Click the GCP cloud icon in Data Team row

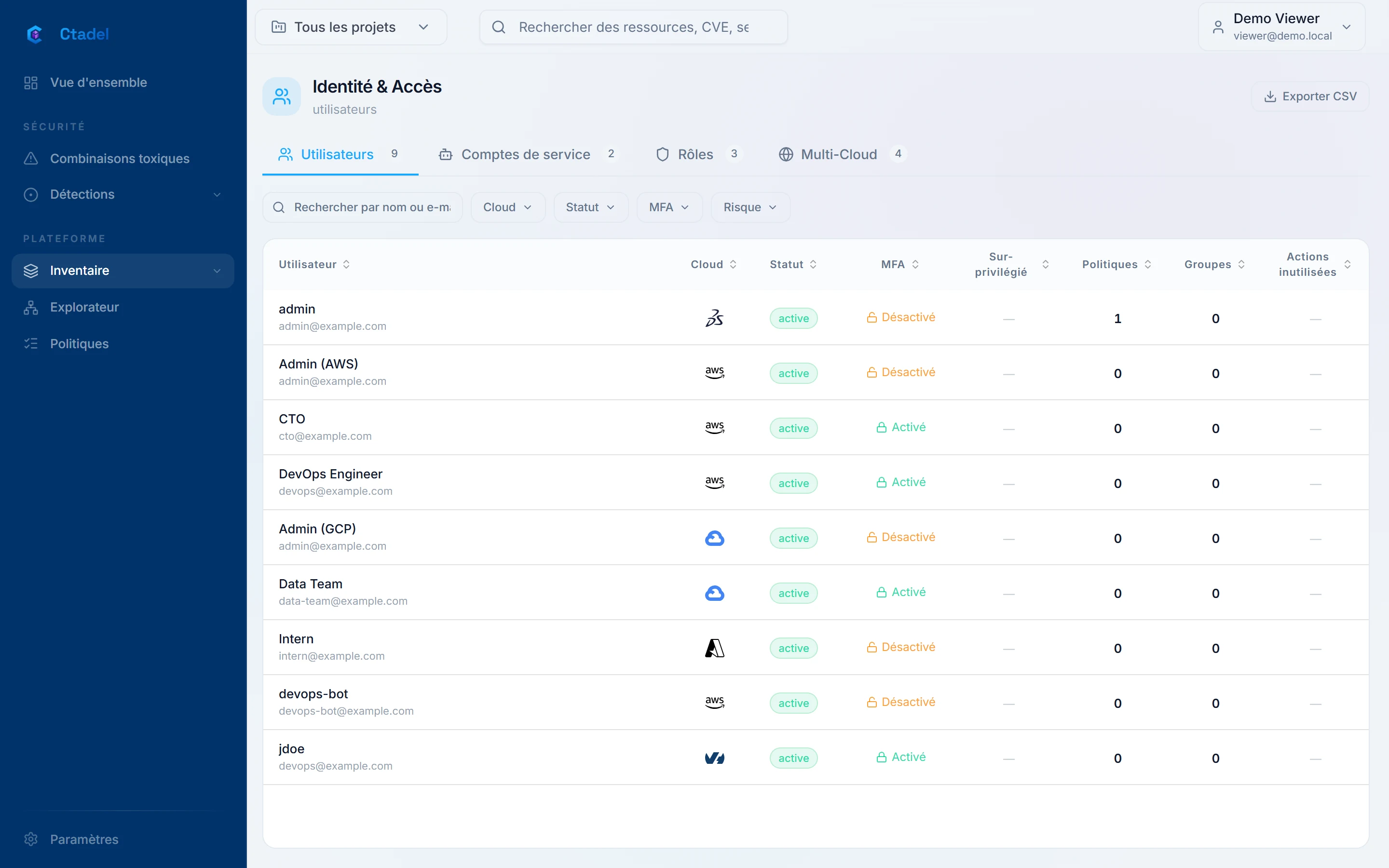tap(714, 593)
